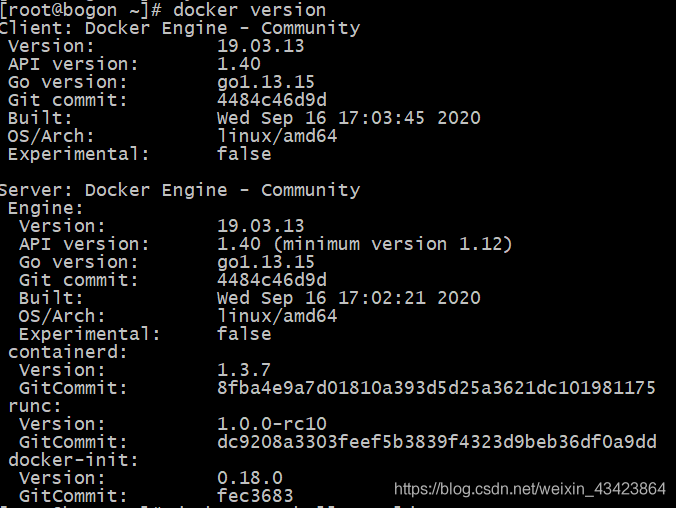Click the client 'Experimental:' label

(x=78, y=154)
